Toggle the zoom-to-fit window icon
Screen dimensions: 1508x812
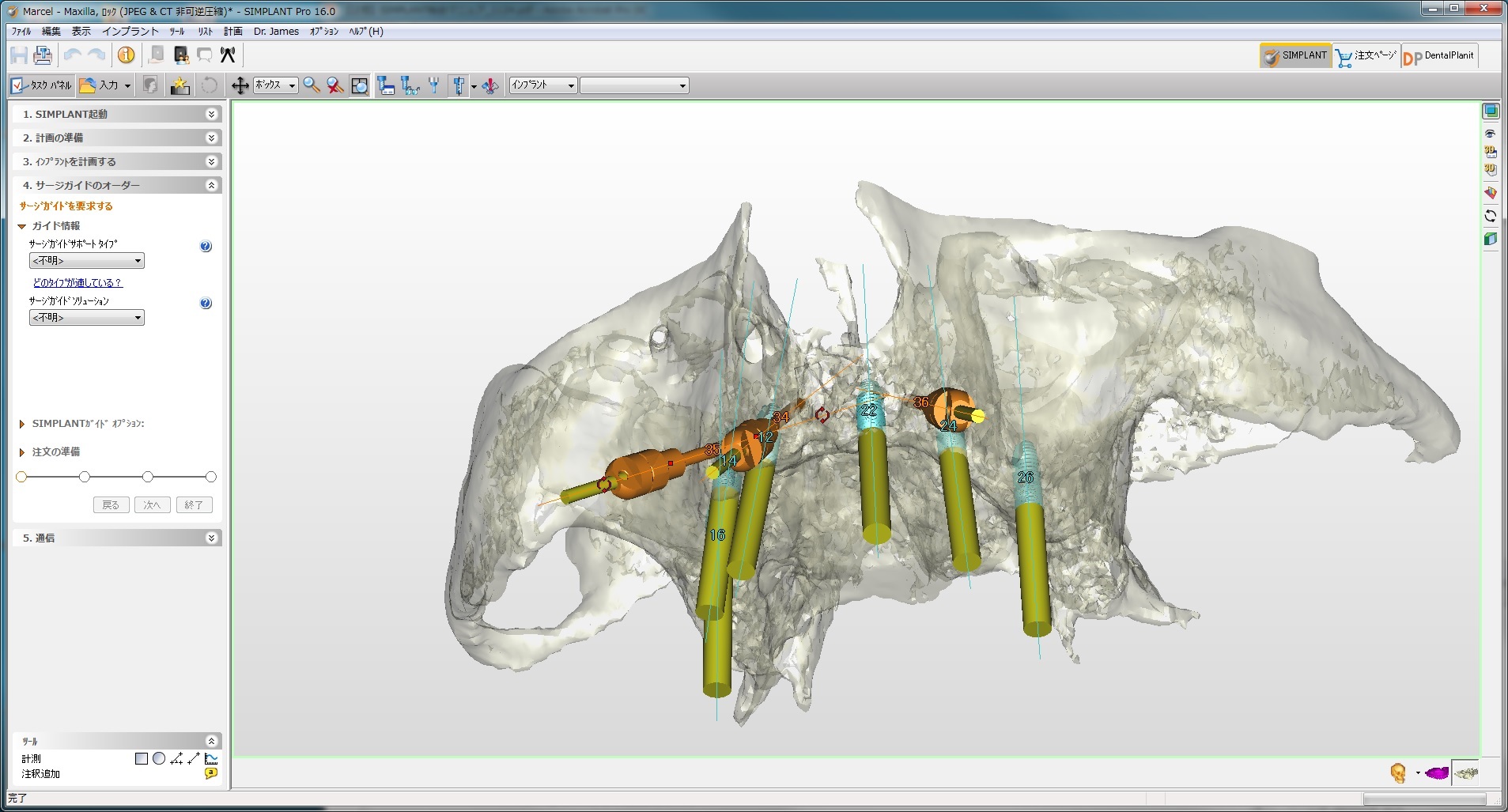click(359, 85)
